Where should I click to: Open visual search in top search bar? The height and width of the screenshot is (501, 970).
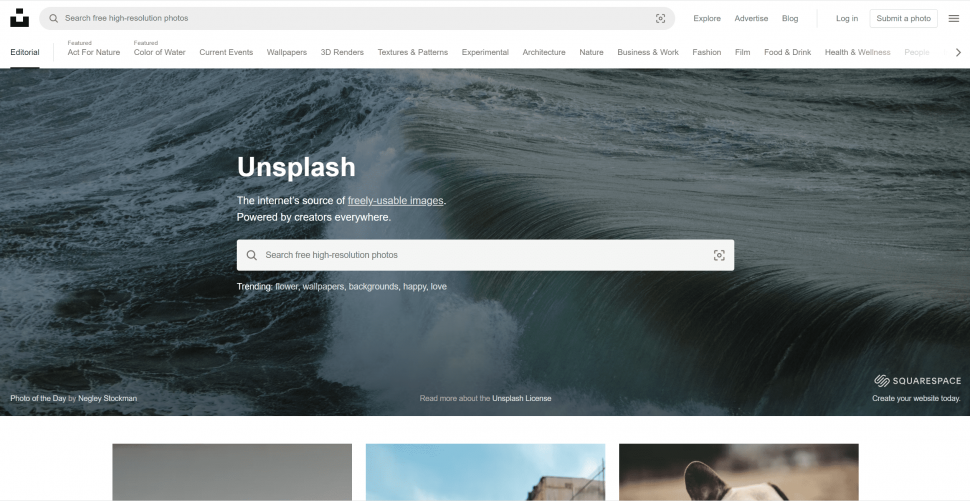click(x=660, y=19)
